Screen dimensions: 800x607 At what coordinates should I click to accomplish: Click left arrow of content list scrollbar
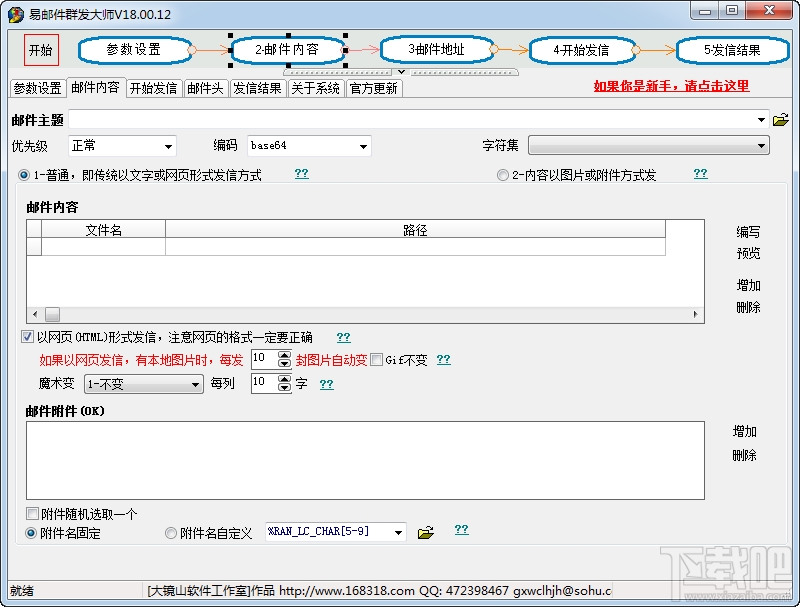[35, 314]
